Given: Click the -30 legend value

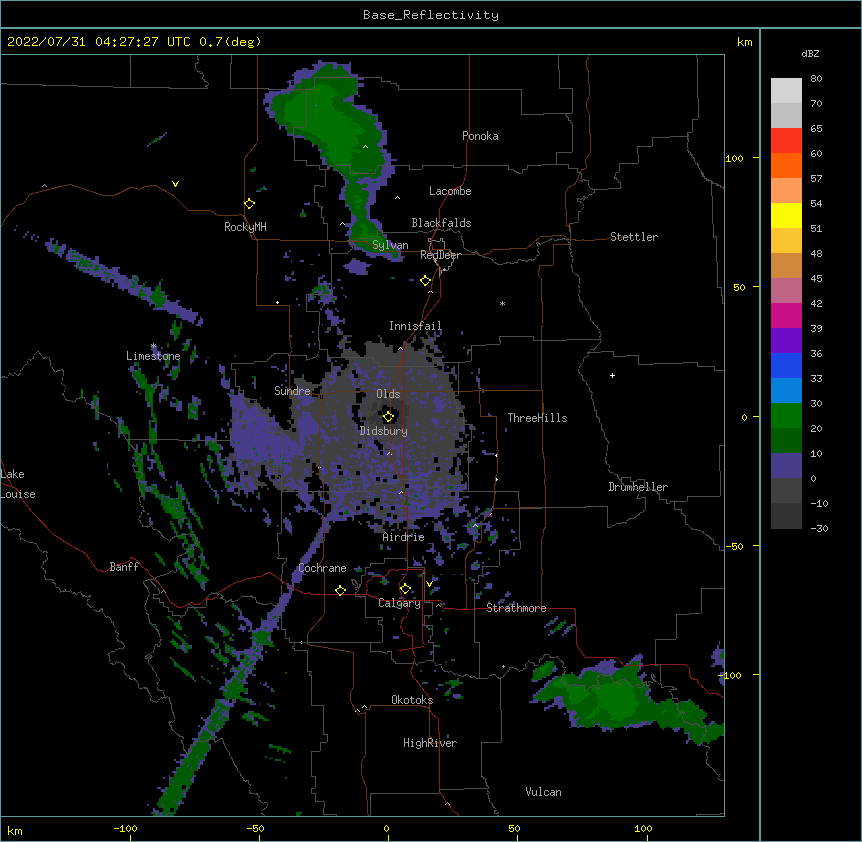Looking at the screenshot, I should 819,528.
